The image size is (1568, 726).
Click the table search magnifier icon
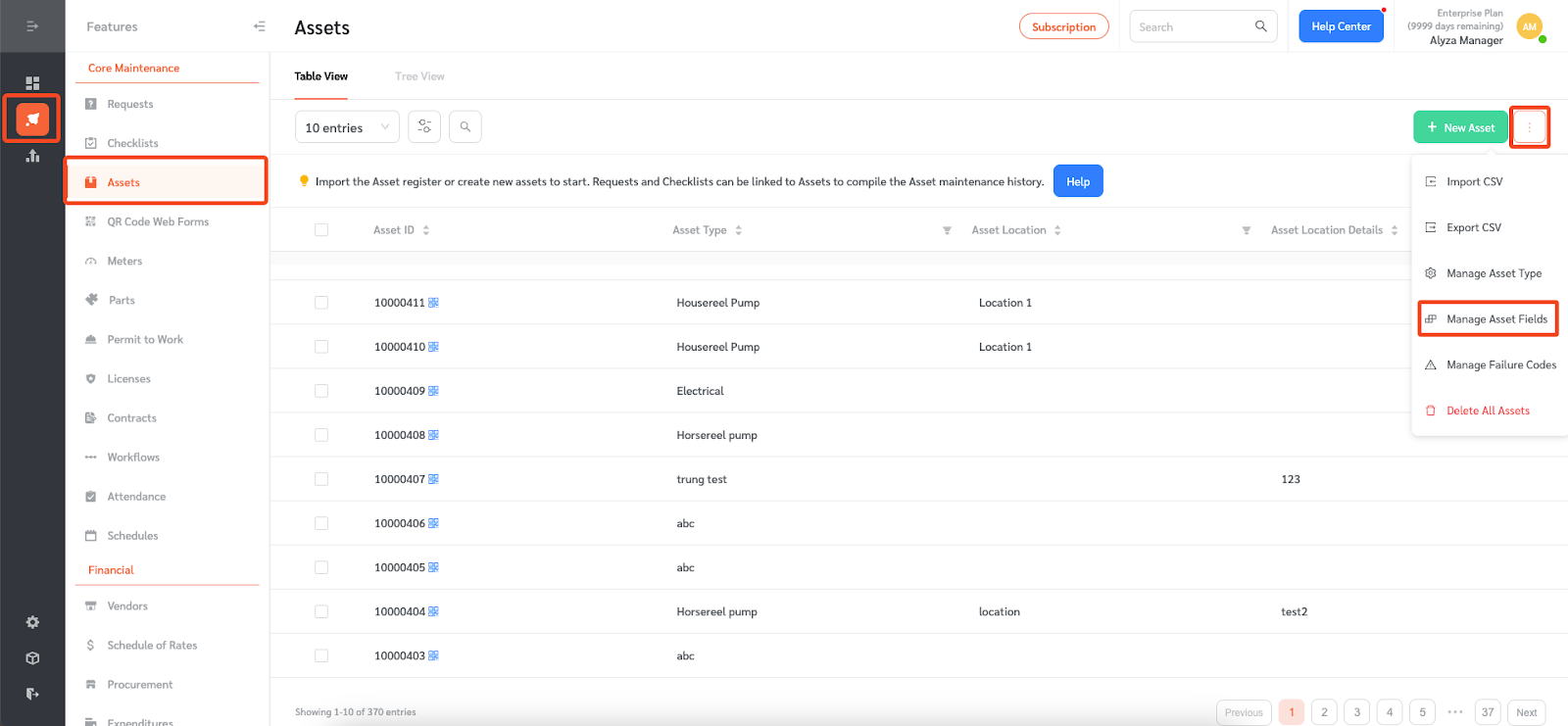click(x=465, y=127)
